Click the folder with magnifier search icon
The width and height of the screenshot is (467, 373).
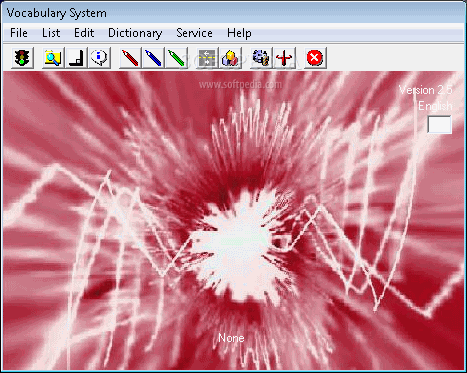click(53, 58)
